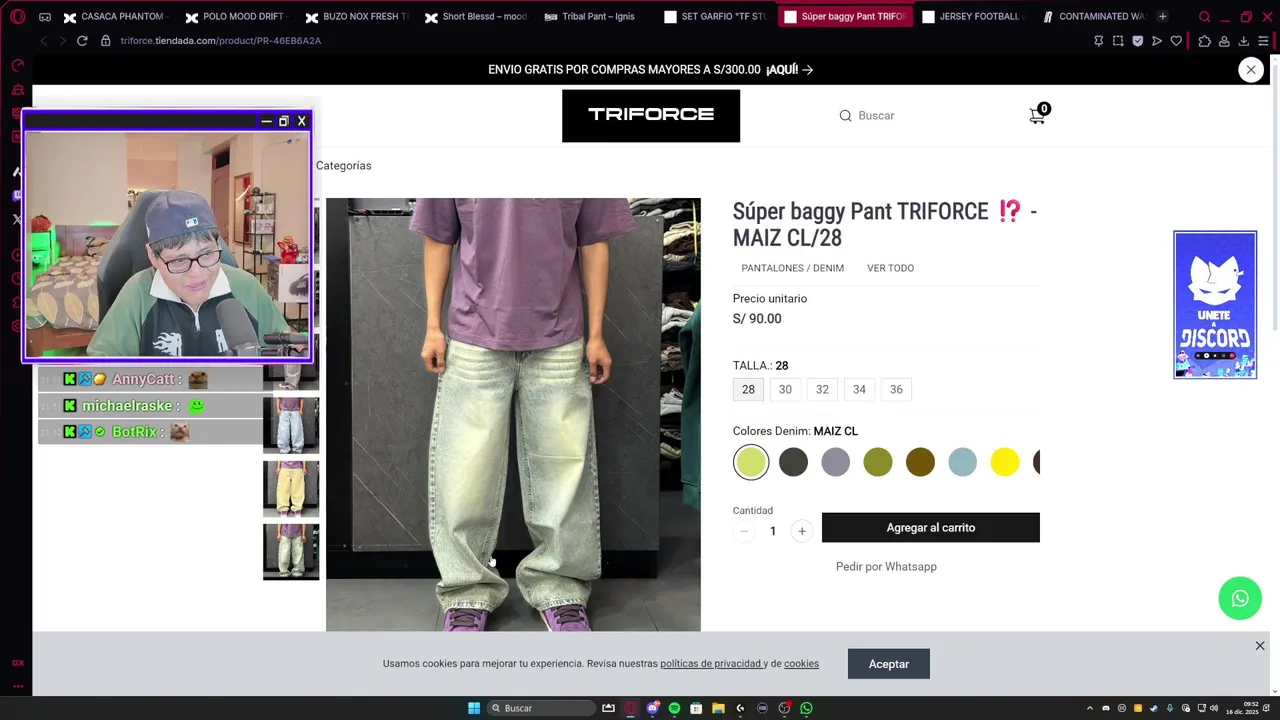Click the TRIFORCE logo
This screenshot has height=720, width=1280.
651,116
